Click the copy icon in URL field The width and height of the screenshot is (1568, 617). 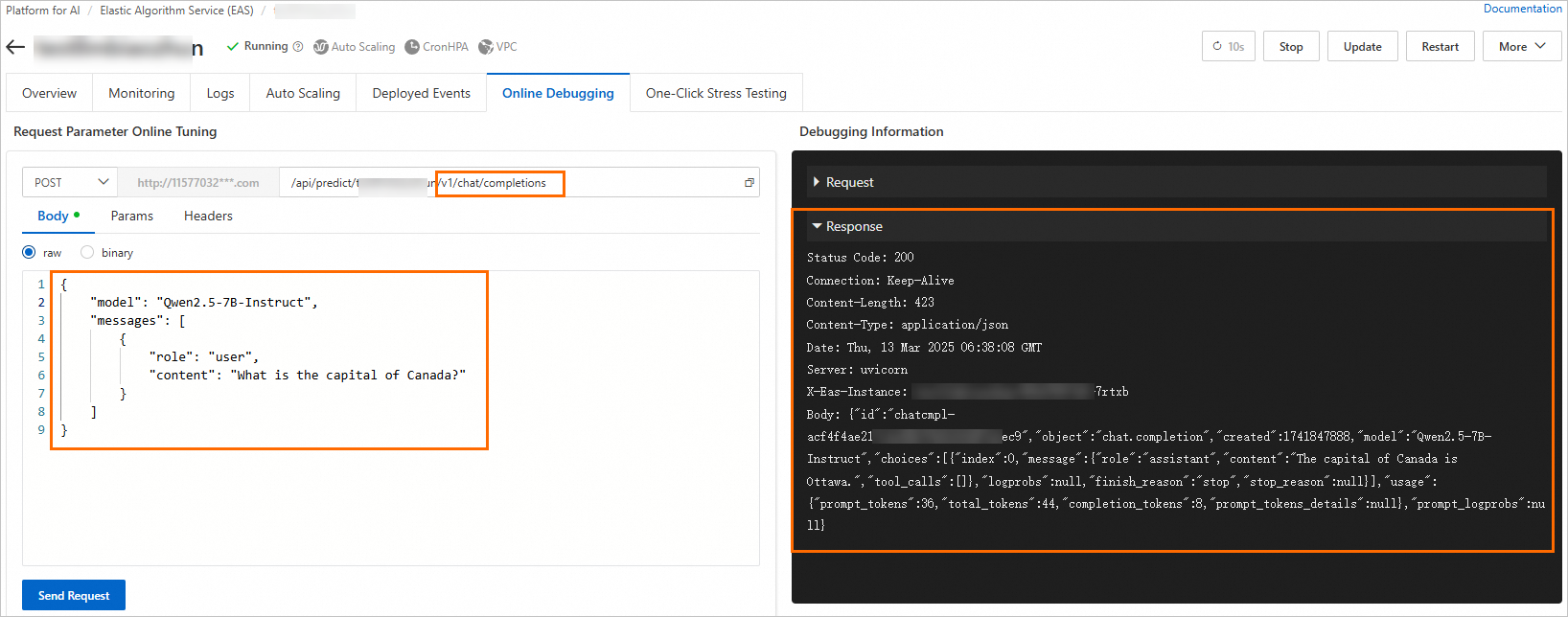click(x=749, y=183)
